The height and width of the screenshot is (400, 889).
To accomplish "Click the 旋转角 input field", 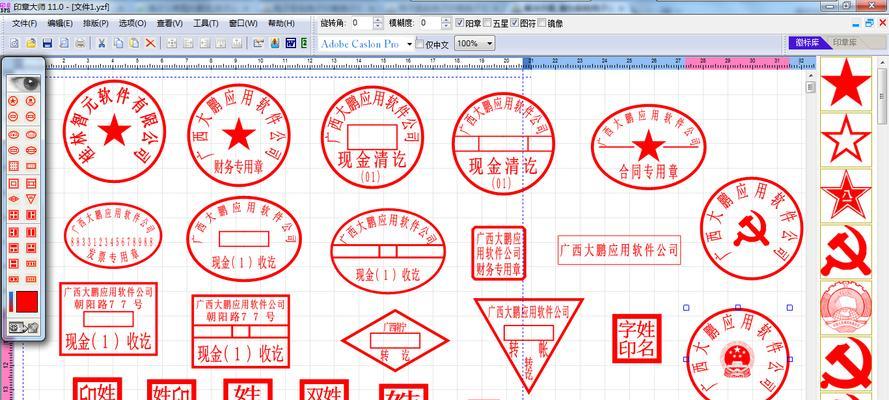I will (362, 23).
